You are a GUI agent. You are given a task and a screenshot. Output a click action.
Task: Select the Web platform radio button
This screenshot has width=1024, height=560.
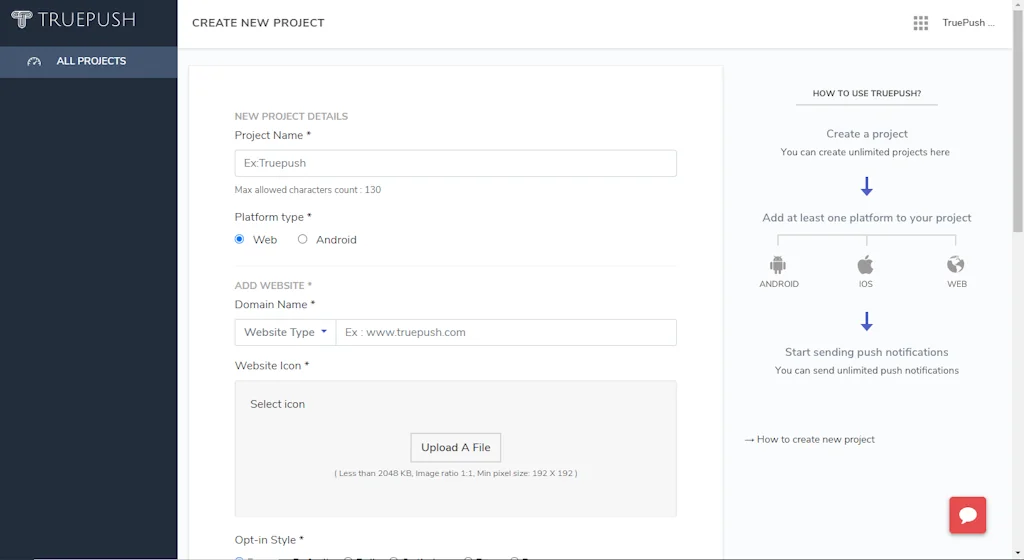239,239
